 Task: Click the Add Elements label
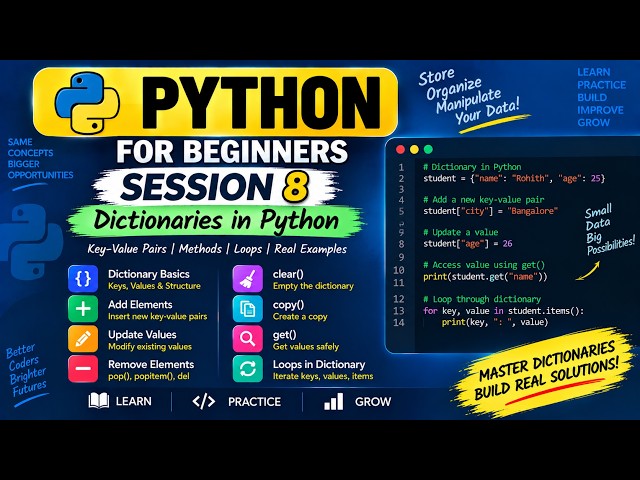click(140, 304)
